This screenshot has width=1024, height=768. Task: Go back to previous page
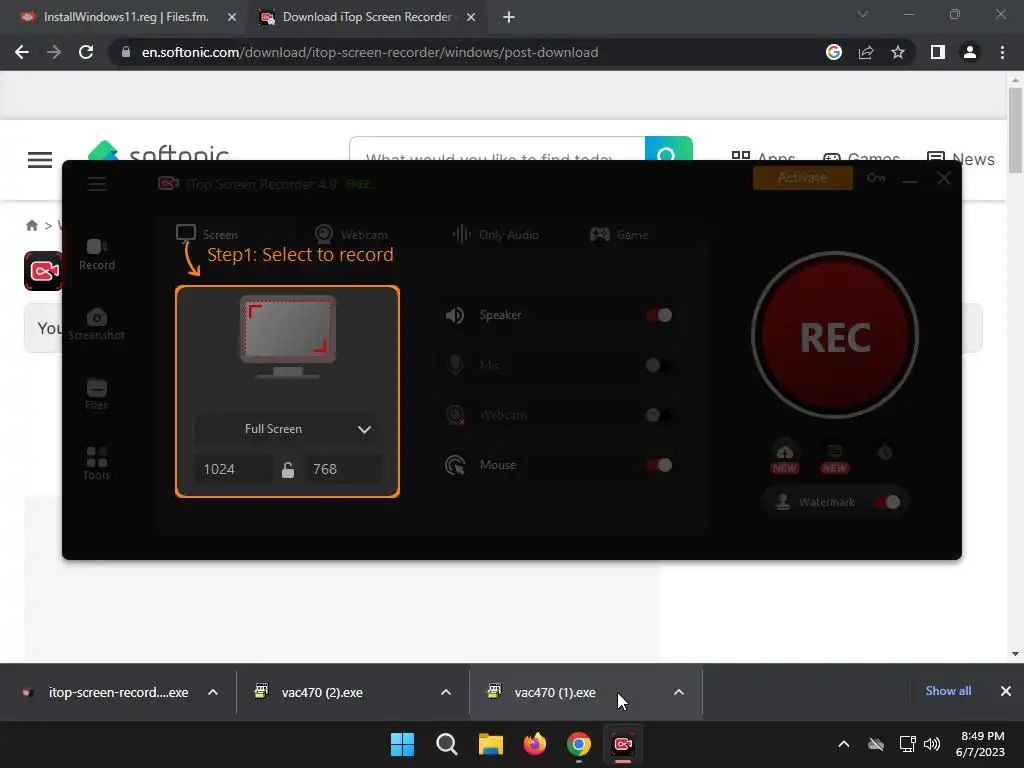click(22, 52)
